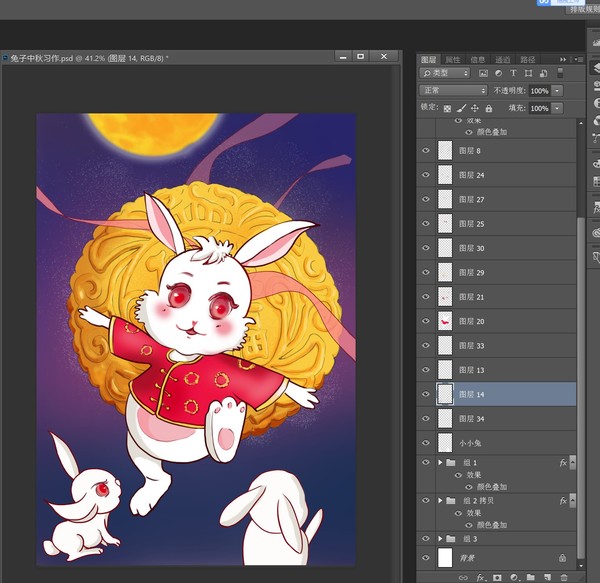The height and width of the screenshot is (583, 600).
Task: Click the fx icon on 组 2 拷贝
Action: click(x=563, y=500)
